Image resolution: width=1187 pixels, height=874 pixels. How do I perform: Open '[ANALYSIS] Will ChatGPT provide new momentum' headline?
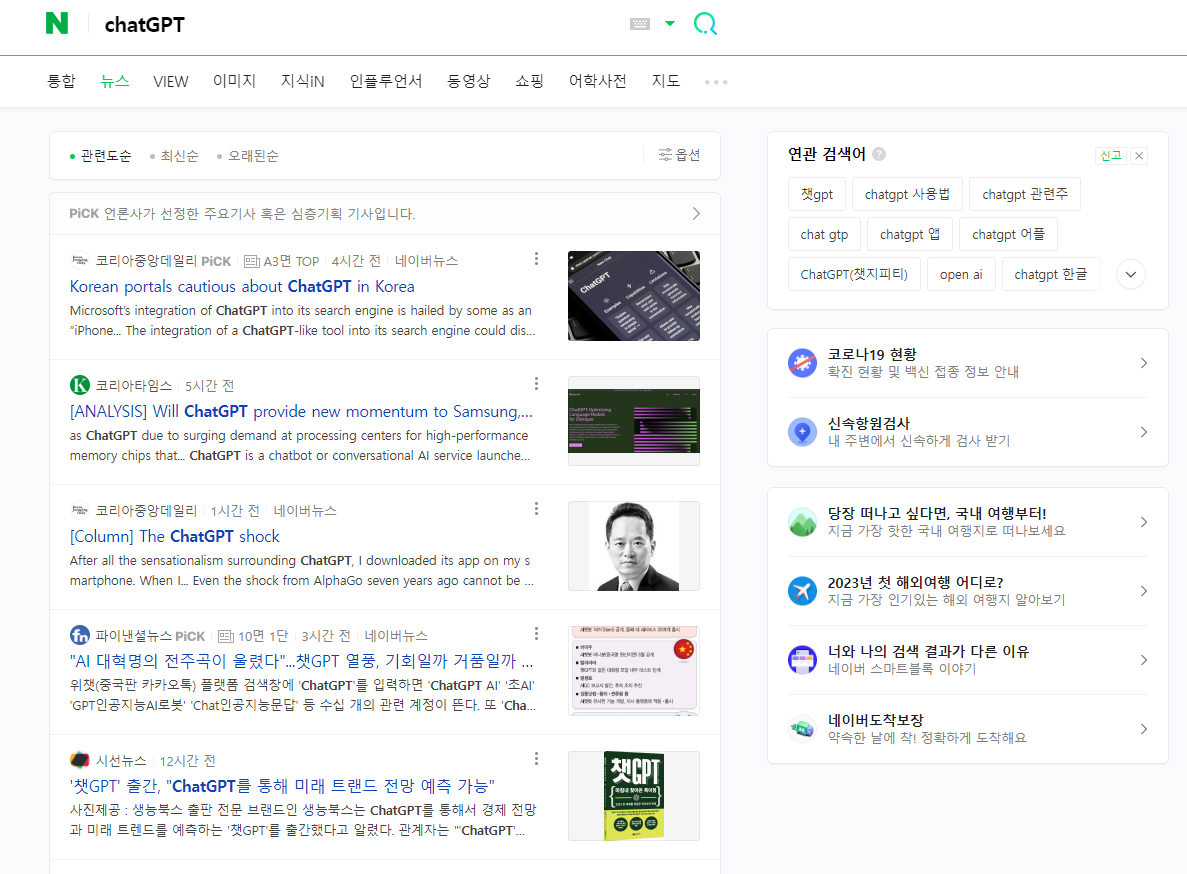click(x=301, y=412)
